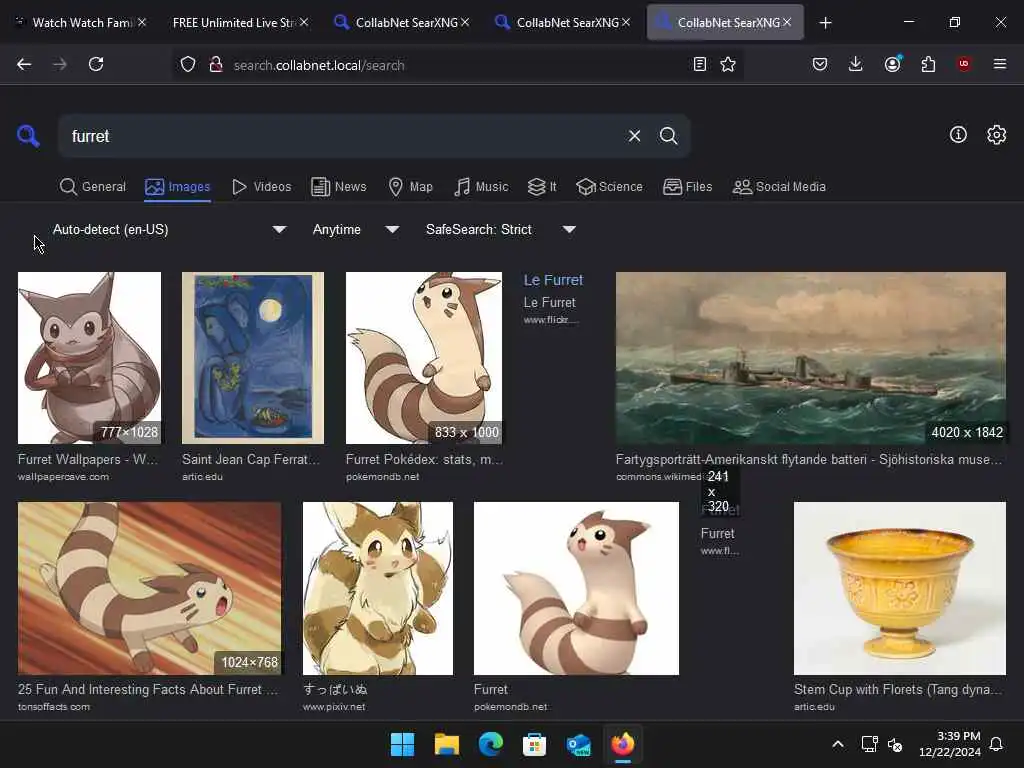Screen dimensions: 1024x768
Task: Switch to Map category
Action: 411,187
